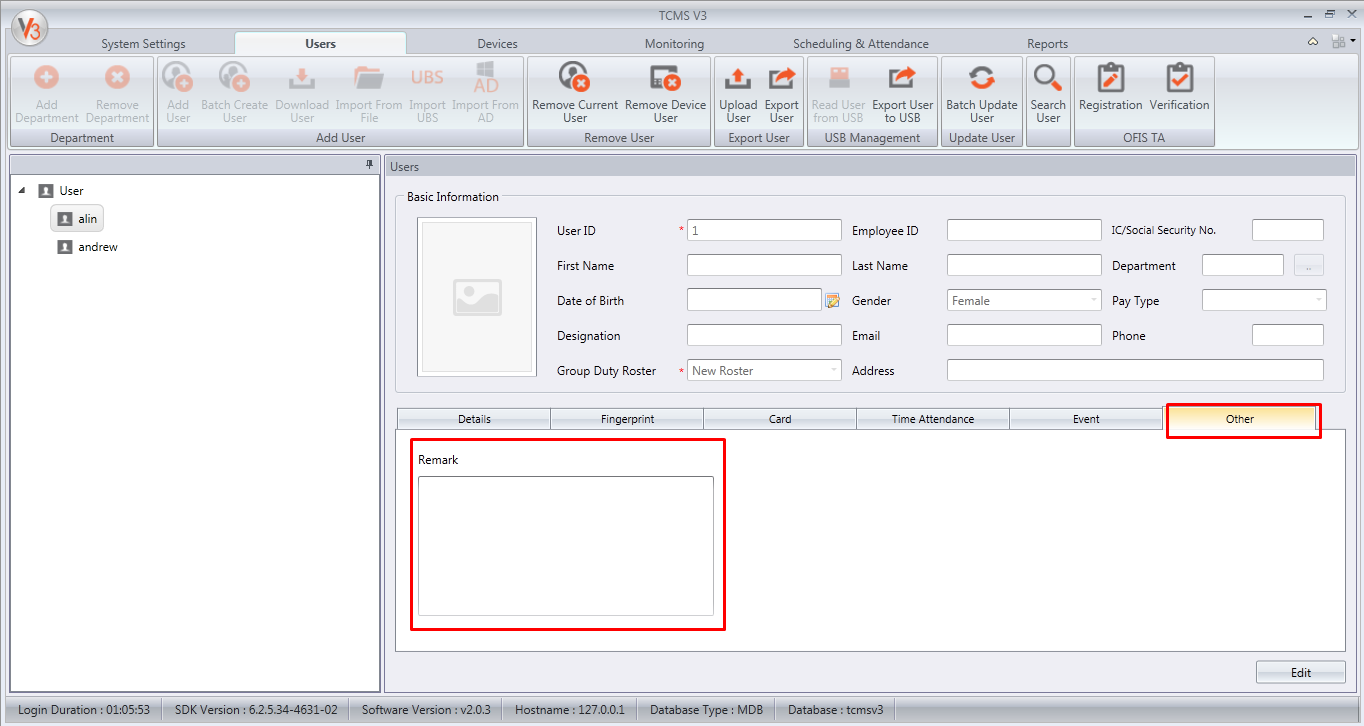Collapse the User tree node
The height and width of the screenshot is (726, 1364).
click(x=22, y=190)
